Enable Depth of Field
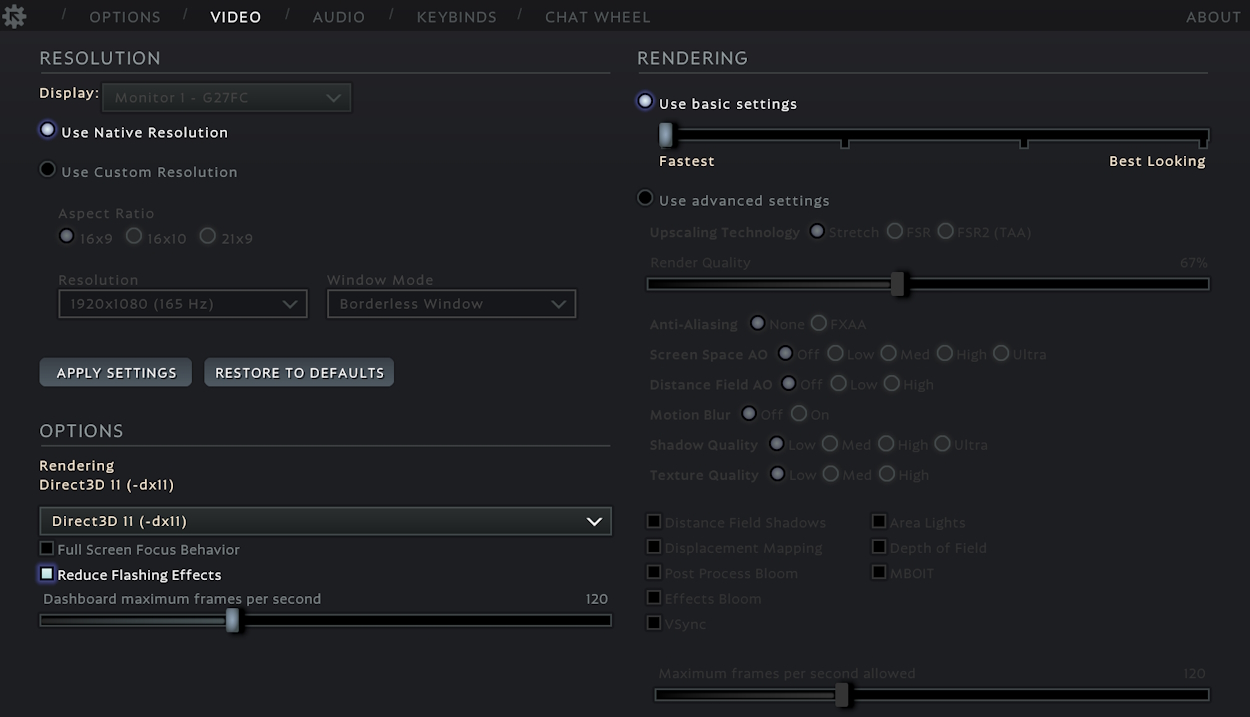 [x=878, y=547]
